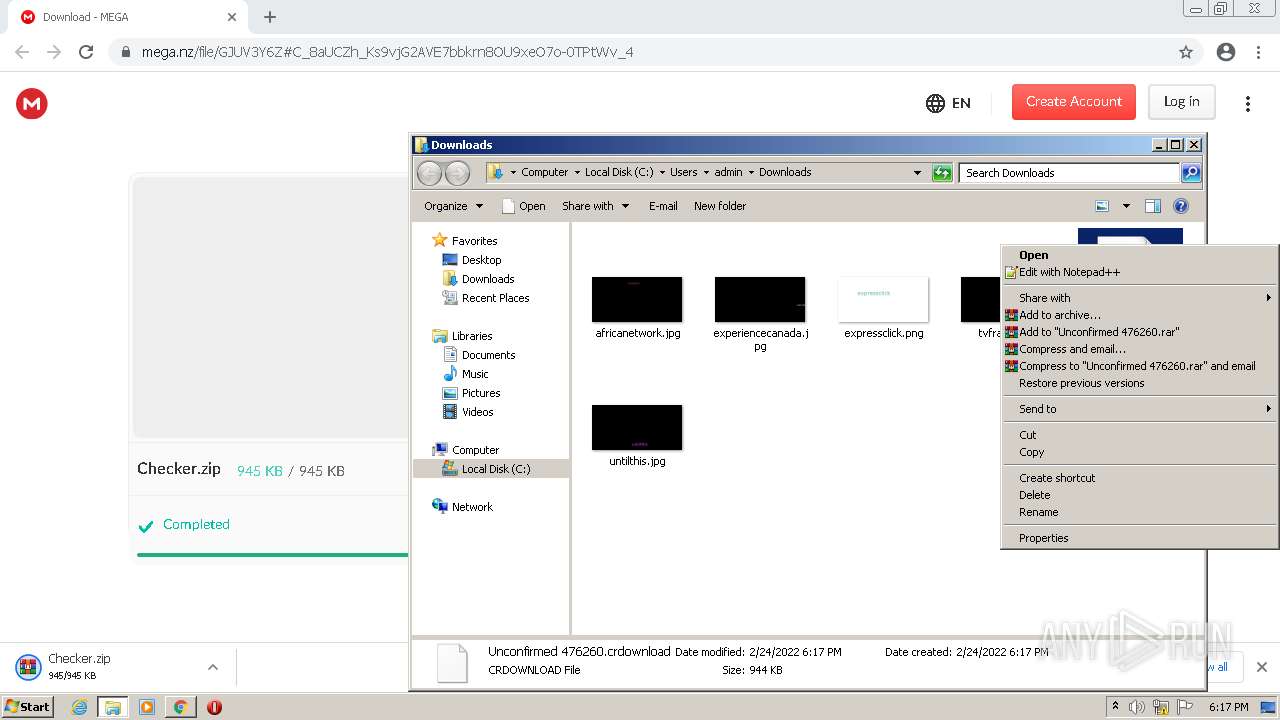Open Properties from context menu
Screen dimensions: 1280x720
1140,538
